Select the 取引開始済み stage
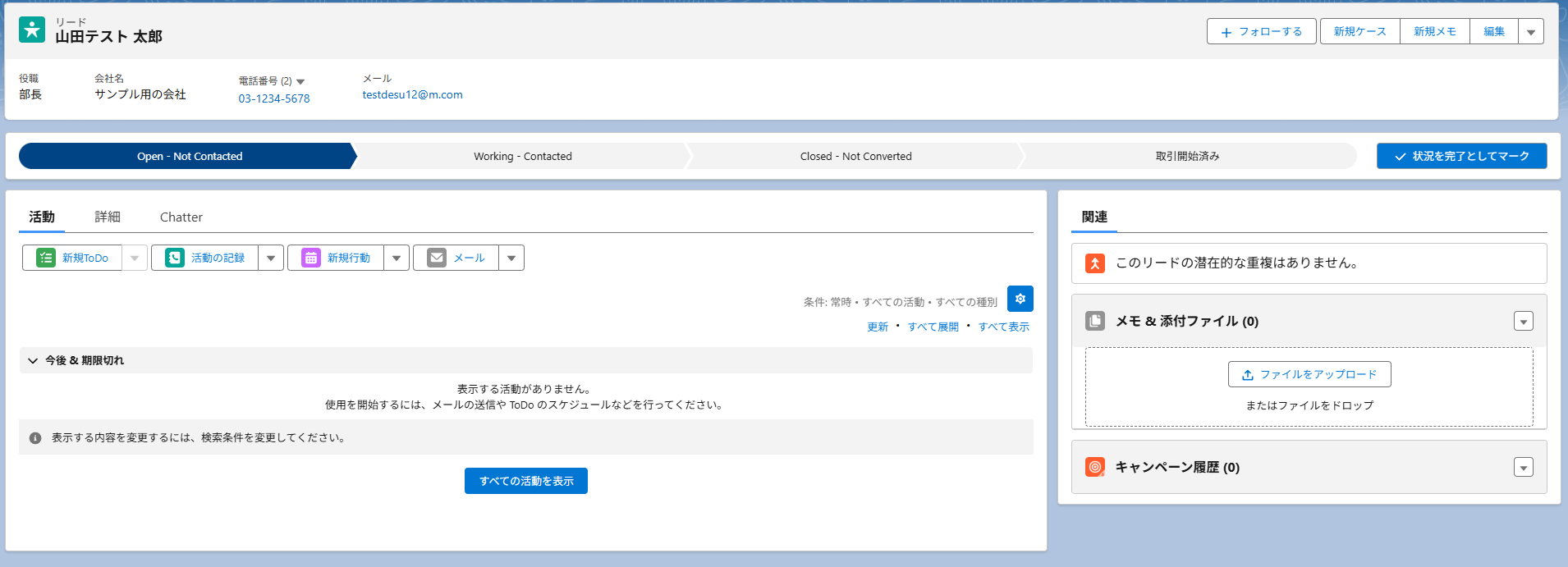The height and width of the screenshot is (567, 1568). point(1188,156)
